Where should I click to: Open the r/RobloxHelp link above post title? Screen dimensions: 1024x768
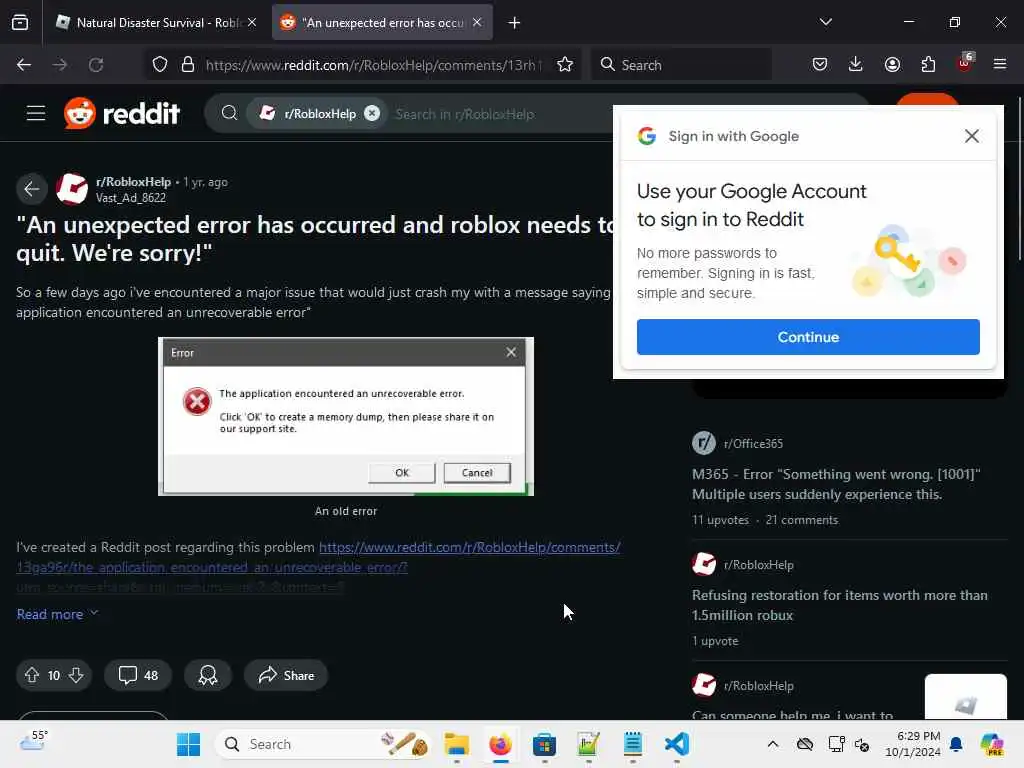coord(133,182)
